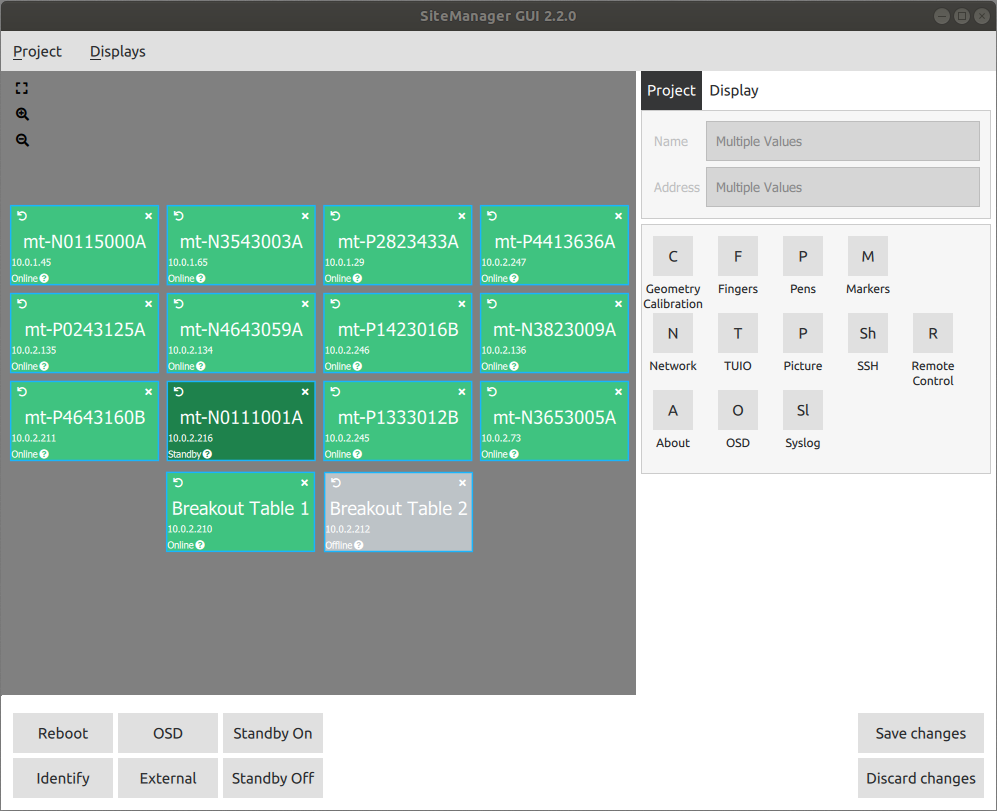
Task: Remove the mt-N0115000A display tile
Action: point(149,216)
